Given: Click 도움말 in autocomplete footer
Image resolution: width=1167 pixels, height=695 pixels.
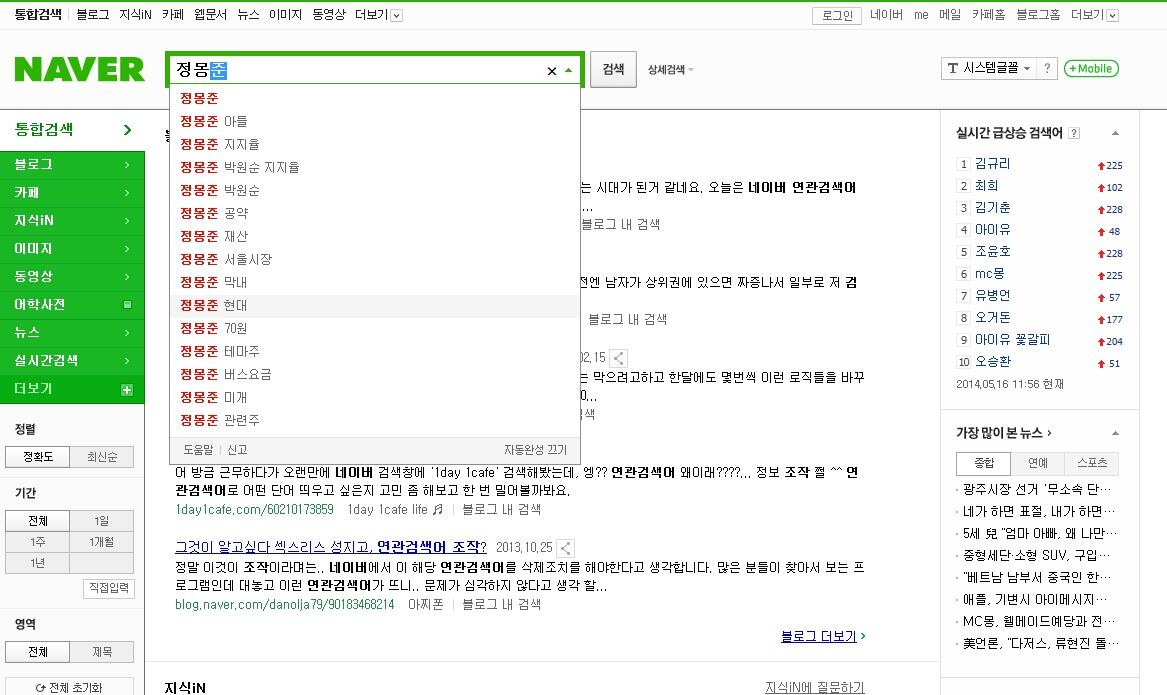Looking at the screenshot, I should (x=198, y=450).
